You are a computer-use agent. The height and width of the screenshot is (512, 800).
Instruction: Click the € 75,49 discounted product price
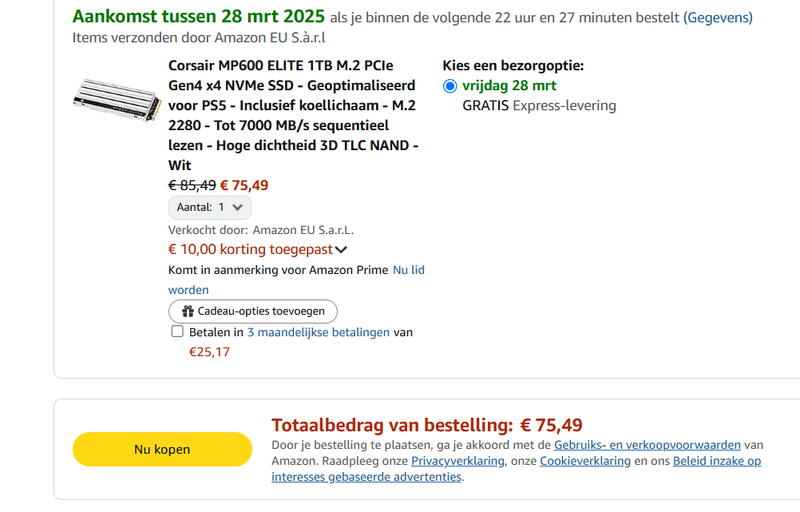(244, 185)
